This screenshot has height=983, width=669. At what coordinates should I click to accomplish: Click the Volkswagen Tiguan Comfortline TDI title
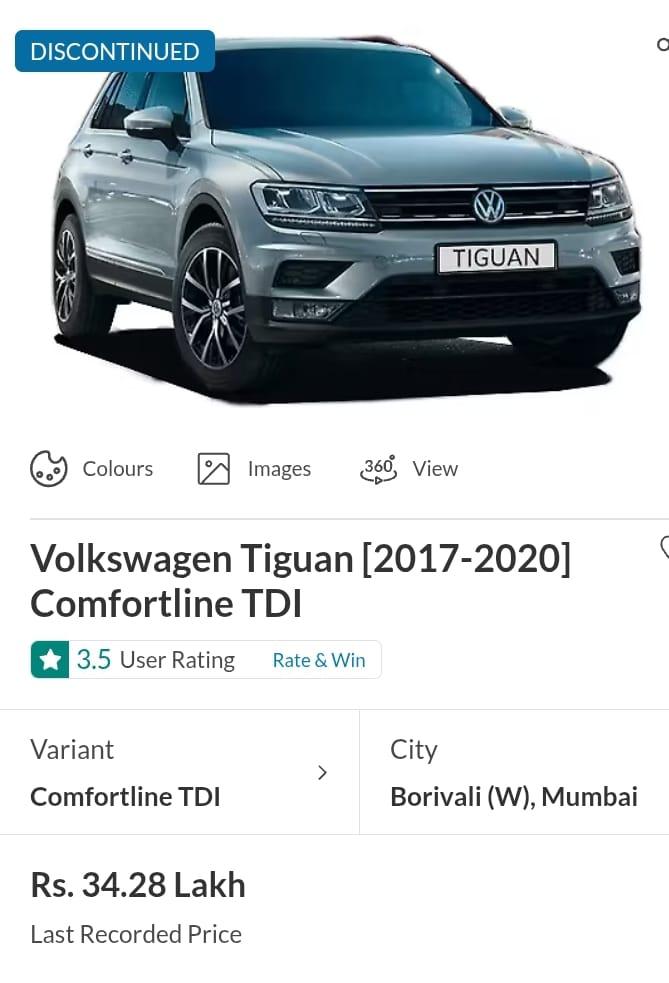point(301,581)
